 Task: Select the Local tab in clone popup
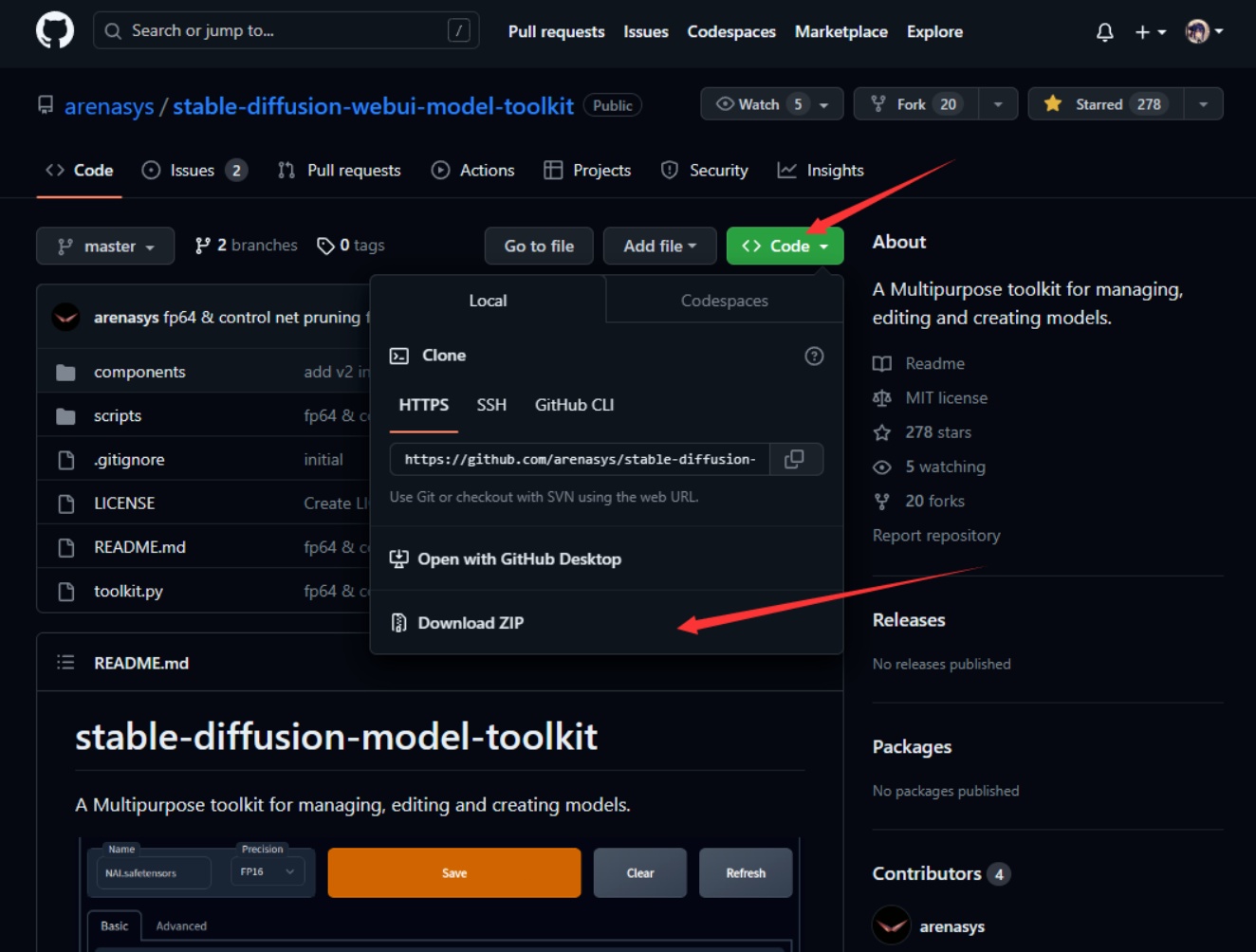point(488,300)
